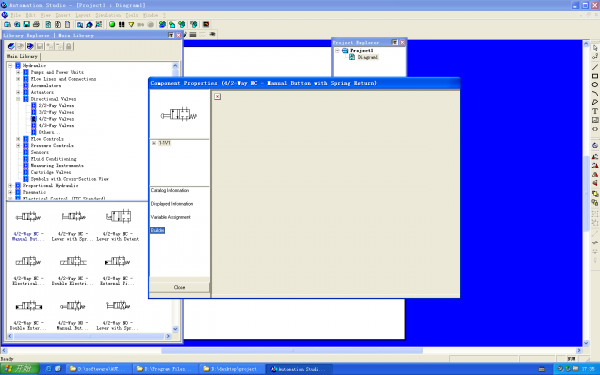This screenshot has width=600, height=375.
Task: Pause simulation with the pause icon
Action: pos(122,24)
